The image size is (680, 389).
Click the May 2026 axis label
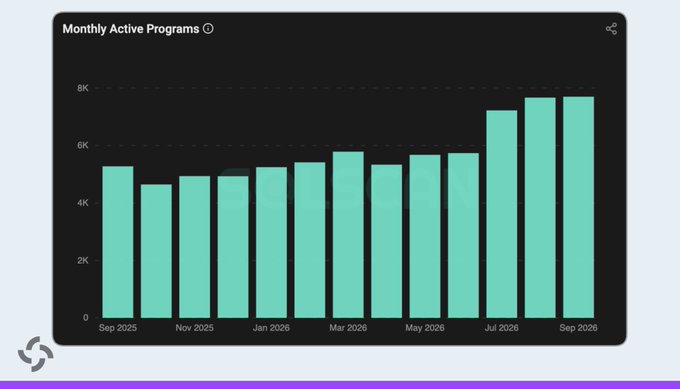pyautogui.click(x=425, y=328)
